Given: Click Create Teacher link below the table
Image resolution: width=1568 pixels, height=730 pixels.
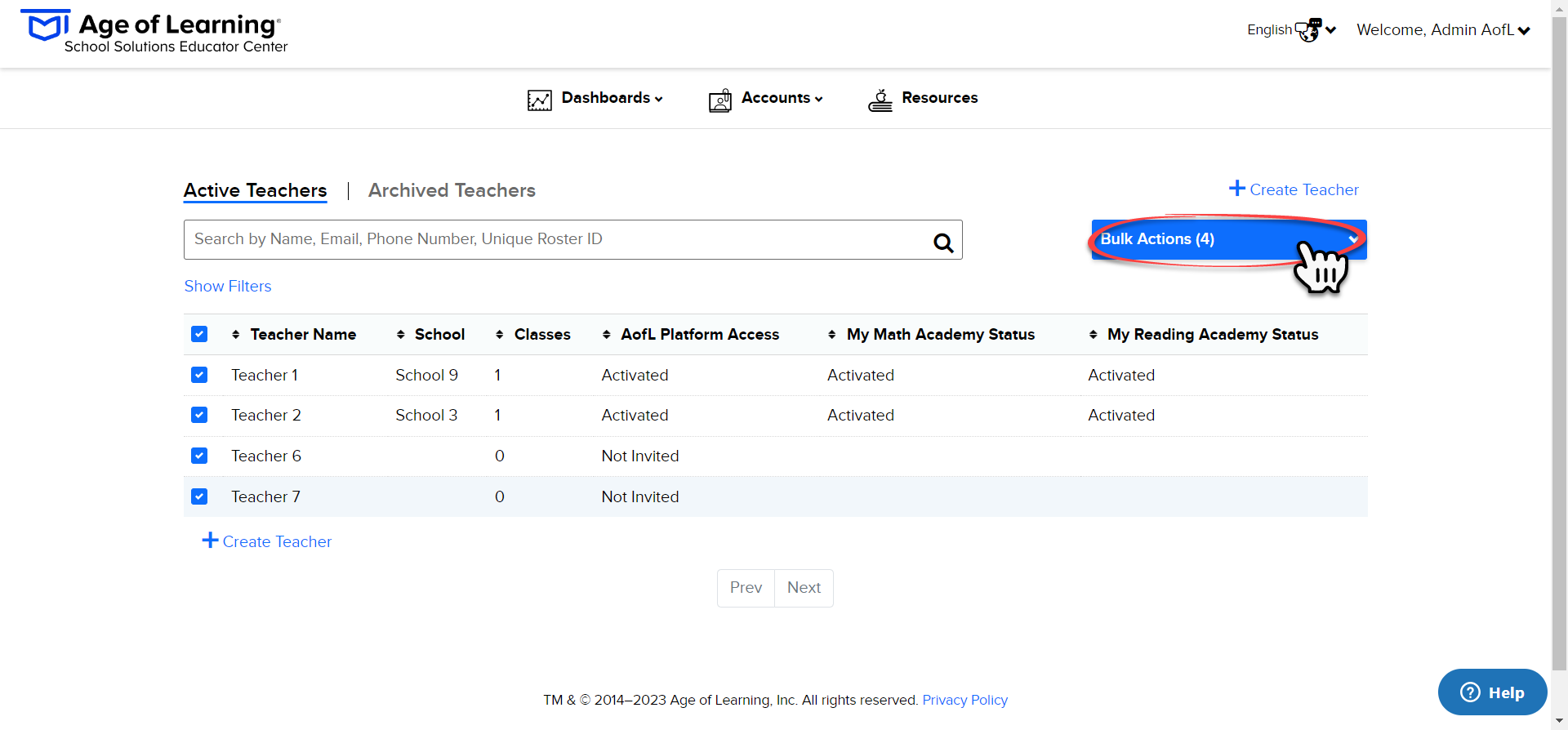Looking at the screenshot, I should tap(267, 541).
